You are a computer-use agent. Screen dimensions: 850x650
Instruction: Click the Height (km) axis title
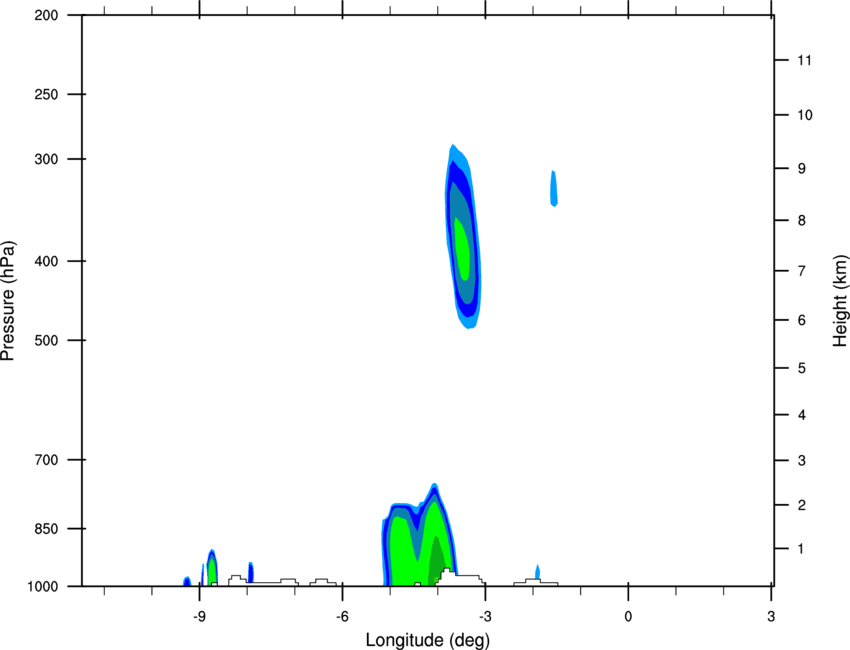pos(840,301)
